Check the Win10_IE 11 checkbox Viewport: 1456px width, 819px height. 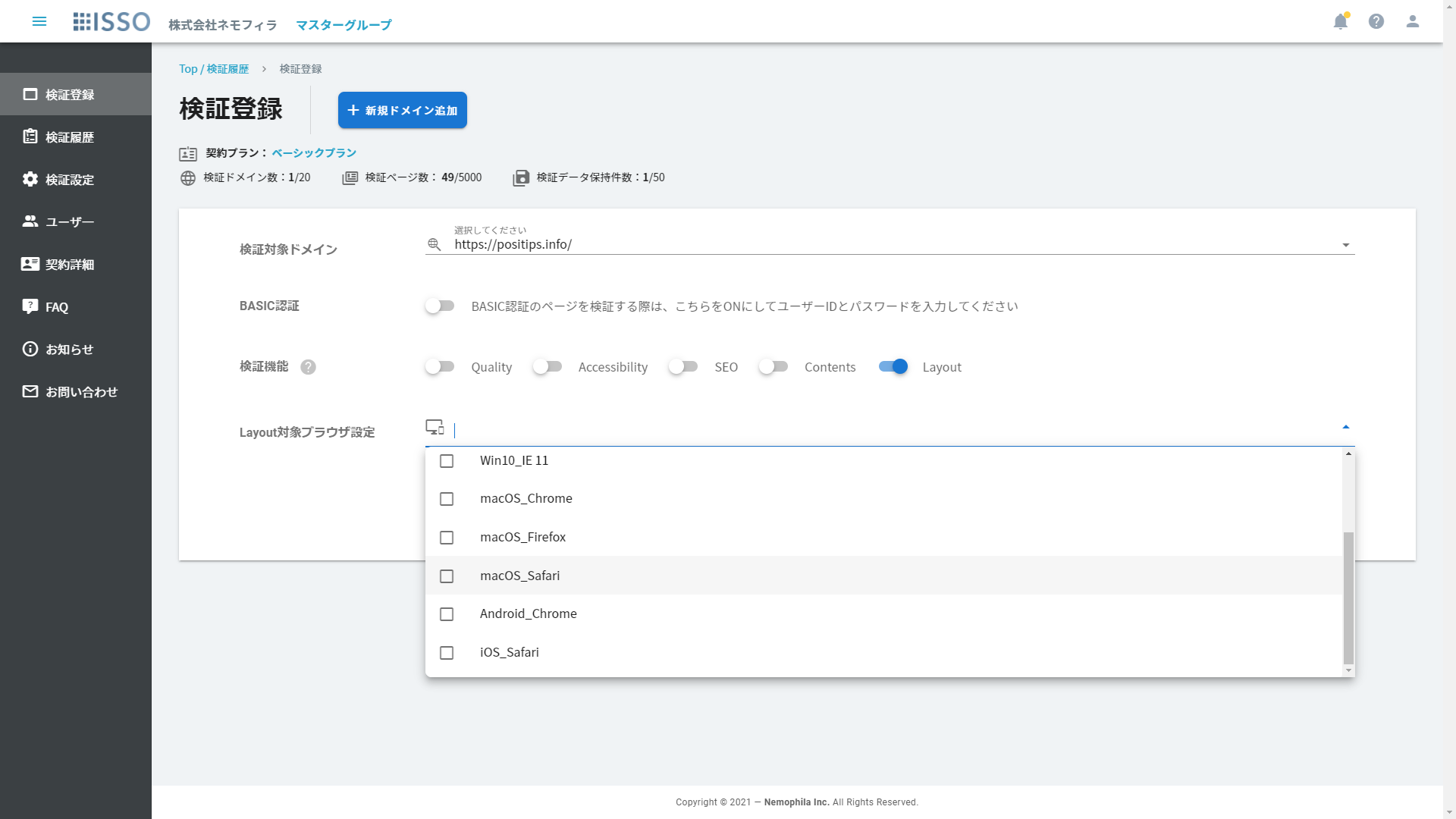click(447, 461)
